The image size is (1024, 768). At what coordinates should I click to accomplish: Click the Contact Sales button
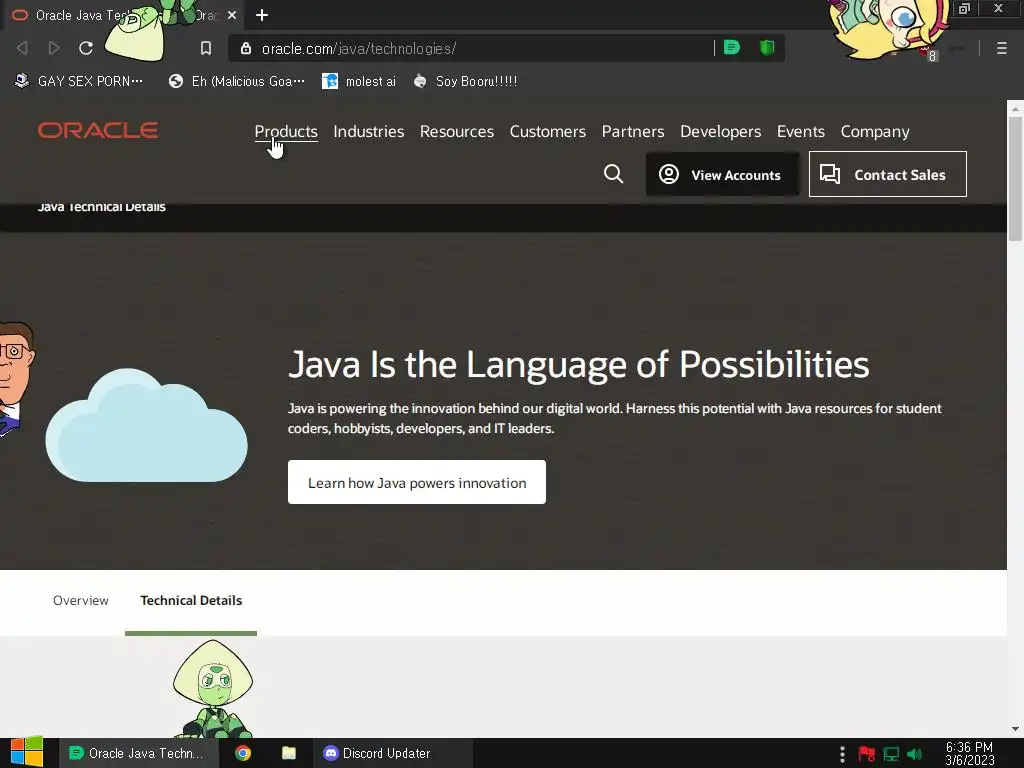[888, 174]
